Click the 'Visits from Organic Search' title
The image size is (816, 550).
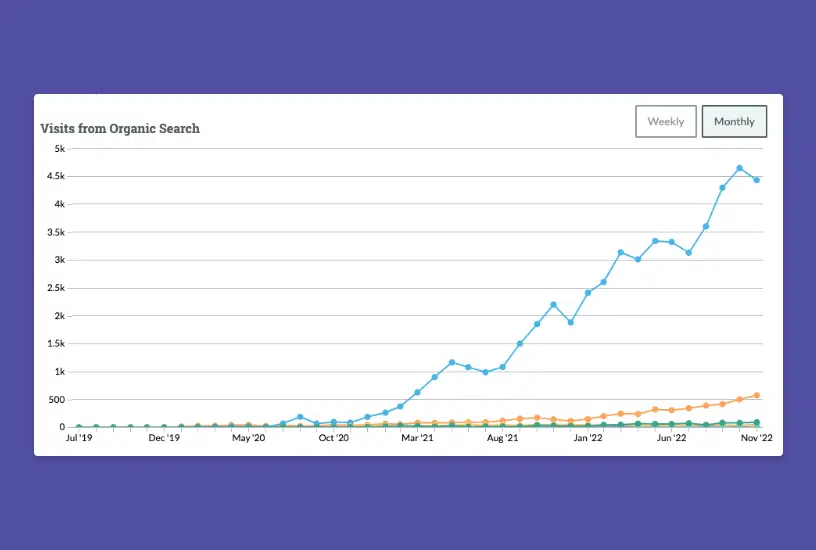click(x=120, y=128)
